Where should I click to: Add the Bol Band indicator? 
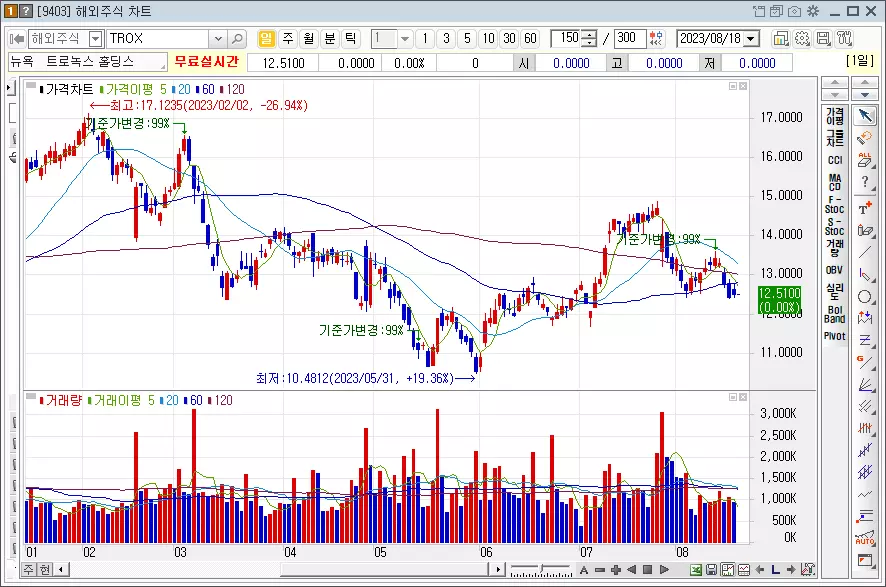coord(835,314)
